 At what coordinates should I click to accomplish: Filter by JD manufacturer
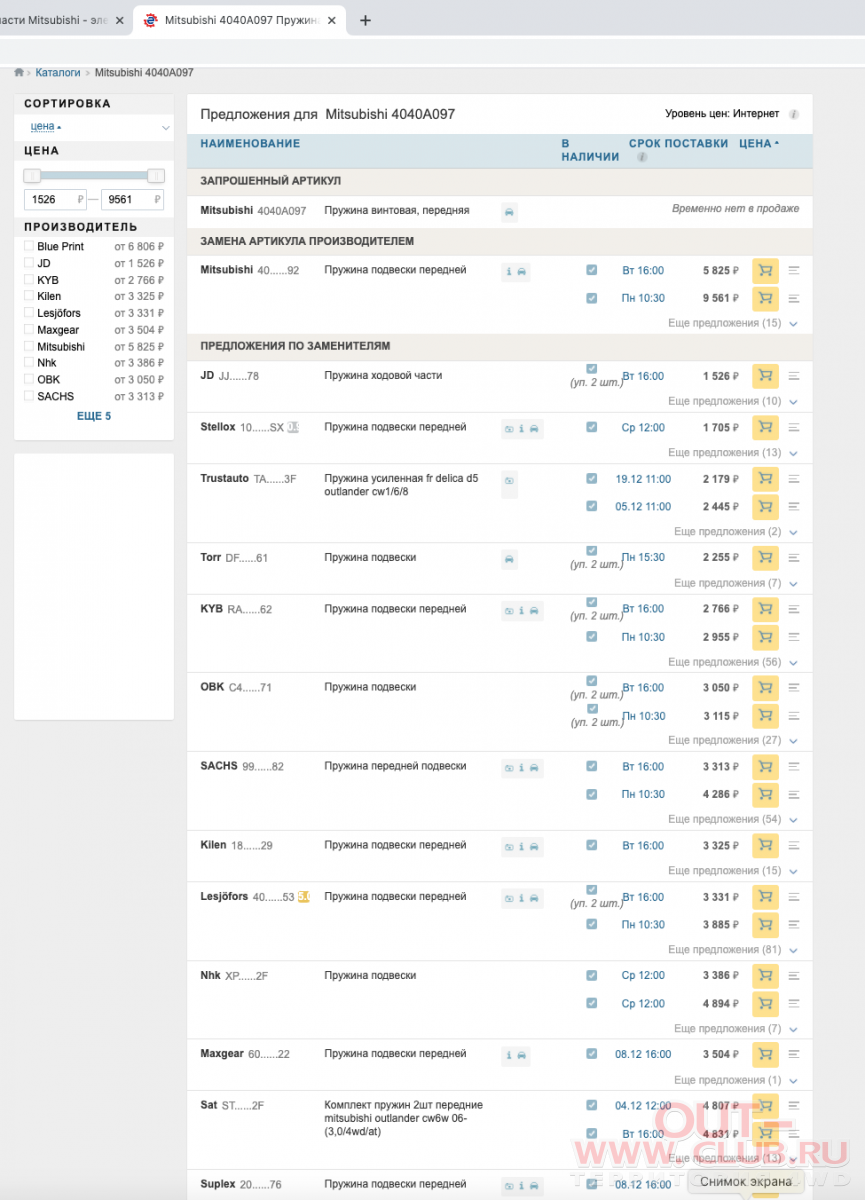(29, 263)
